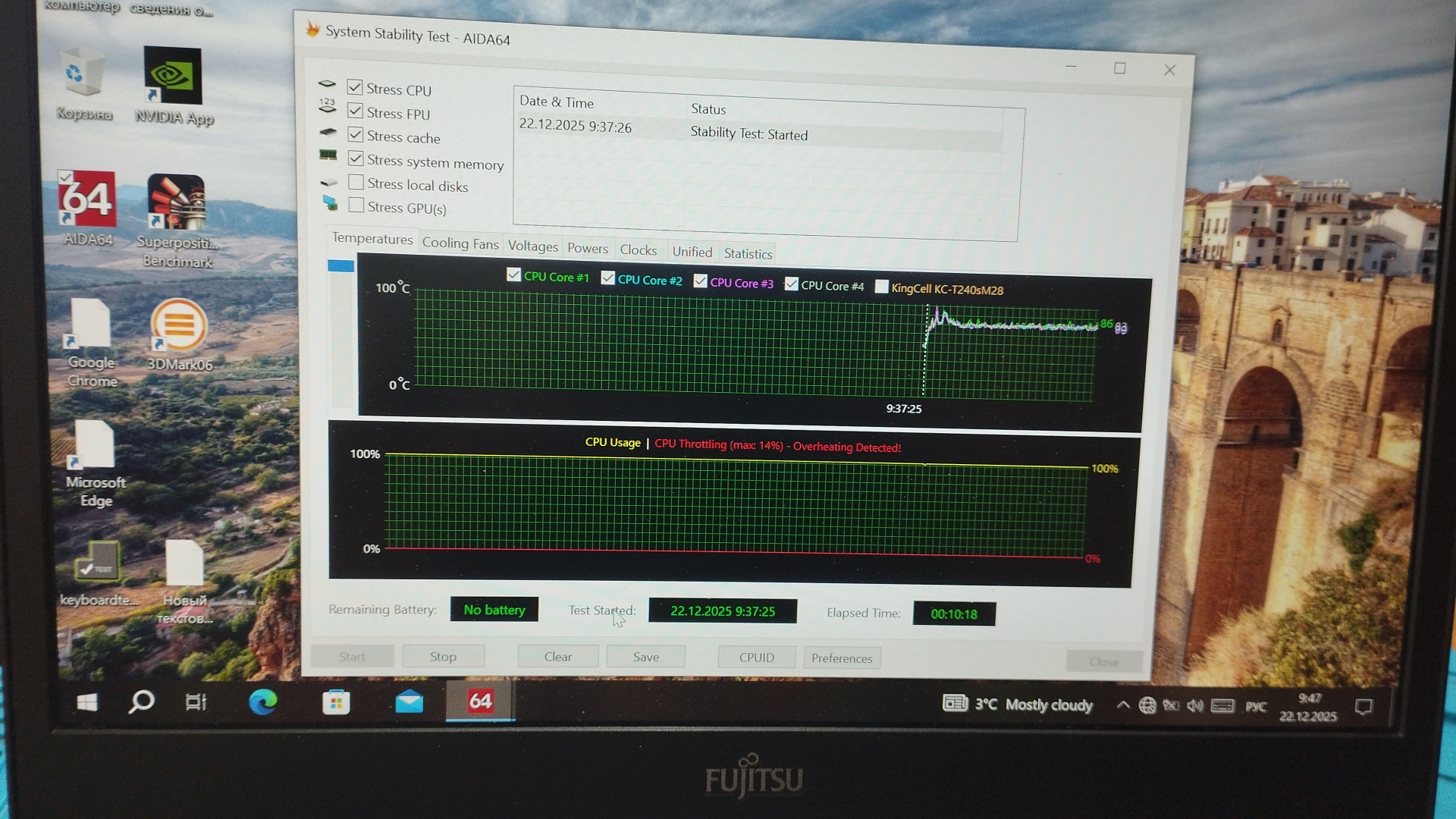
Task: Click the blue graph color swatch
Action: click(x=340, y=266)
